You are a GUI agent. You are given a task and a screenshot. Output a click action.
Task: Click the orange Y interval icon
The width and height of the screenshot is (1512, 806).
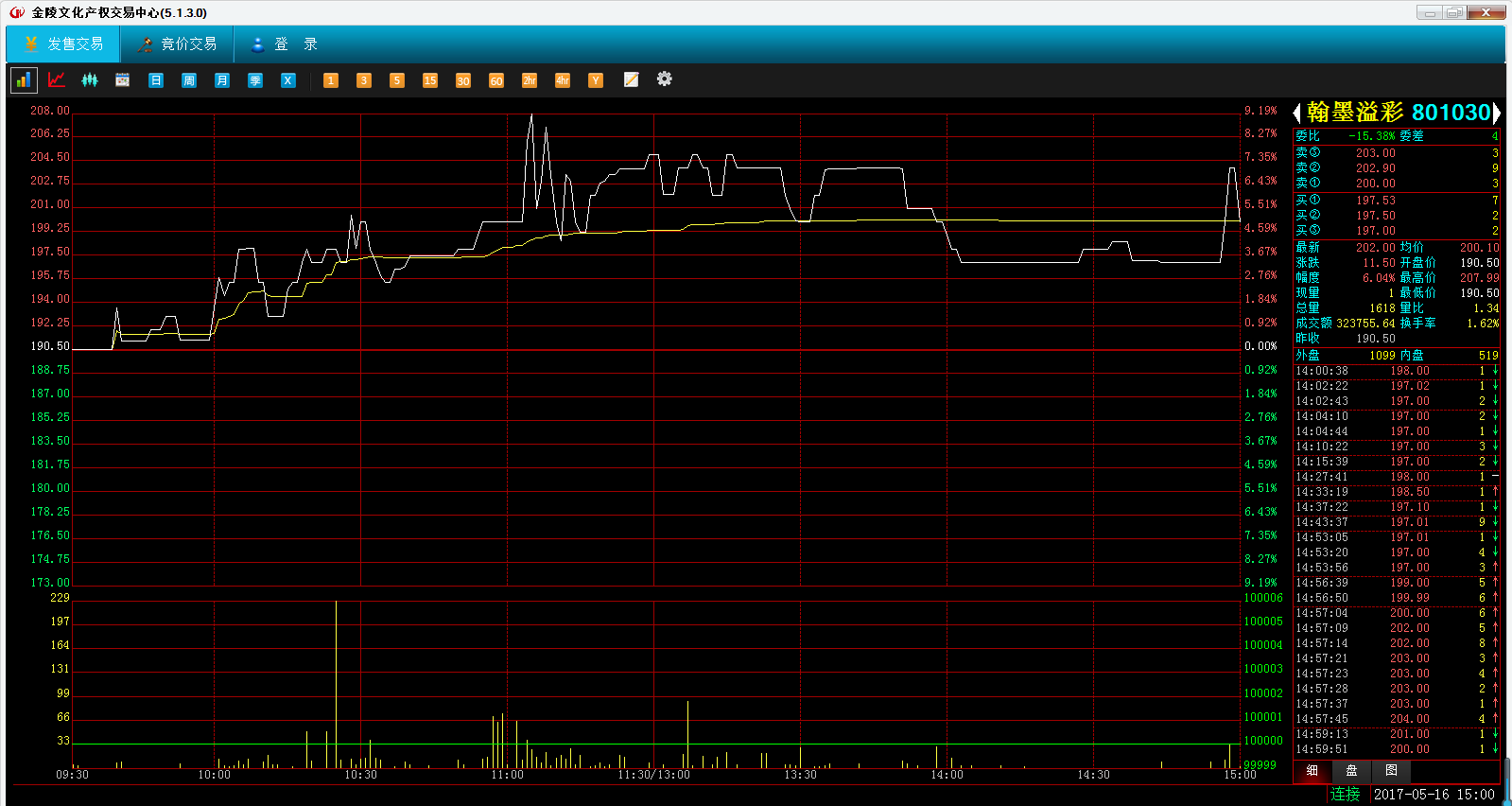point(596,80)
